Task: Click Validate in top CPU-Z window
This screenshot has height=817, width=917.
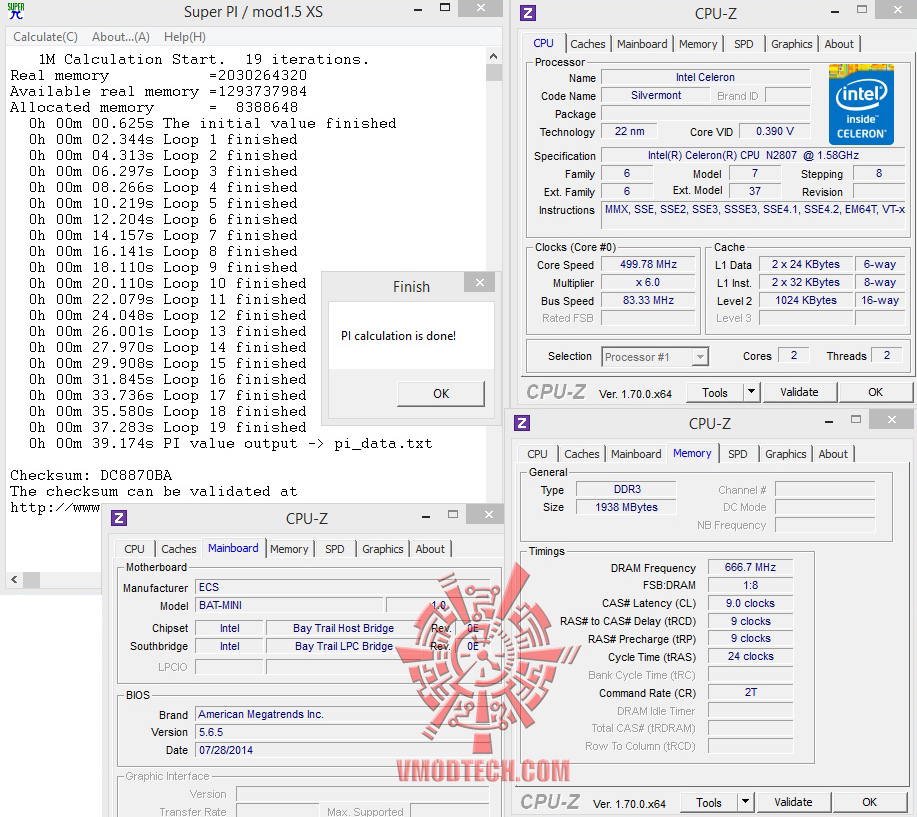Action: (799, 392)
